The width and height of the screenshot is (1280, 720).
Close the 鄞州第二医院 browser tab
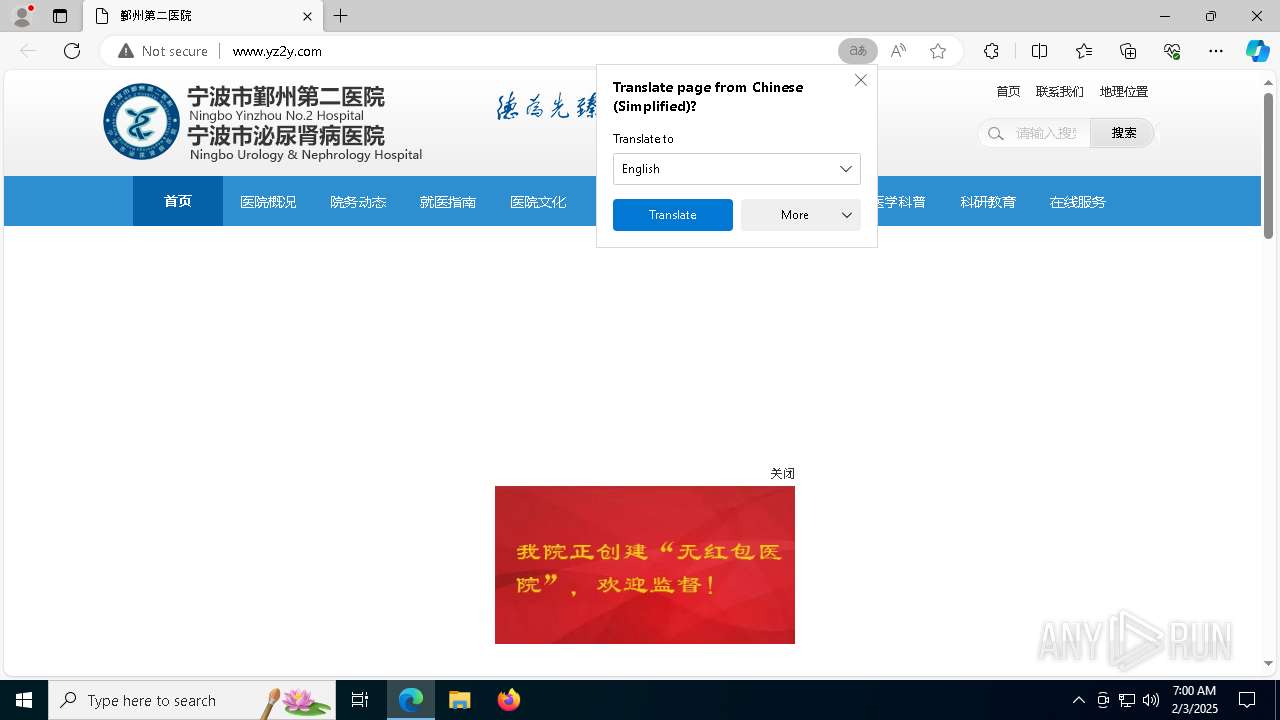click(307, 16)
